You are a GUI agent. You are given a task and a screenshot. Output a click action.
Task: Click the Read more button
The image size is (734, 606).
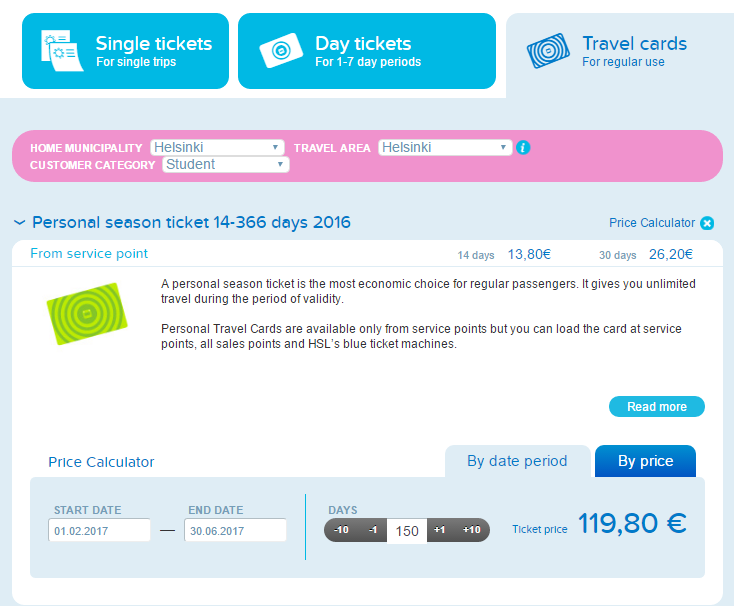click(657, 407)
